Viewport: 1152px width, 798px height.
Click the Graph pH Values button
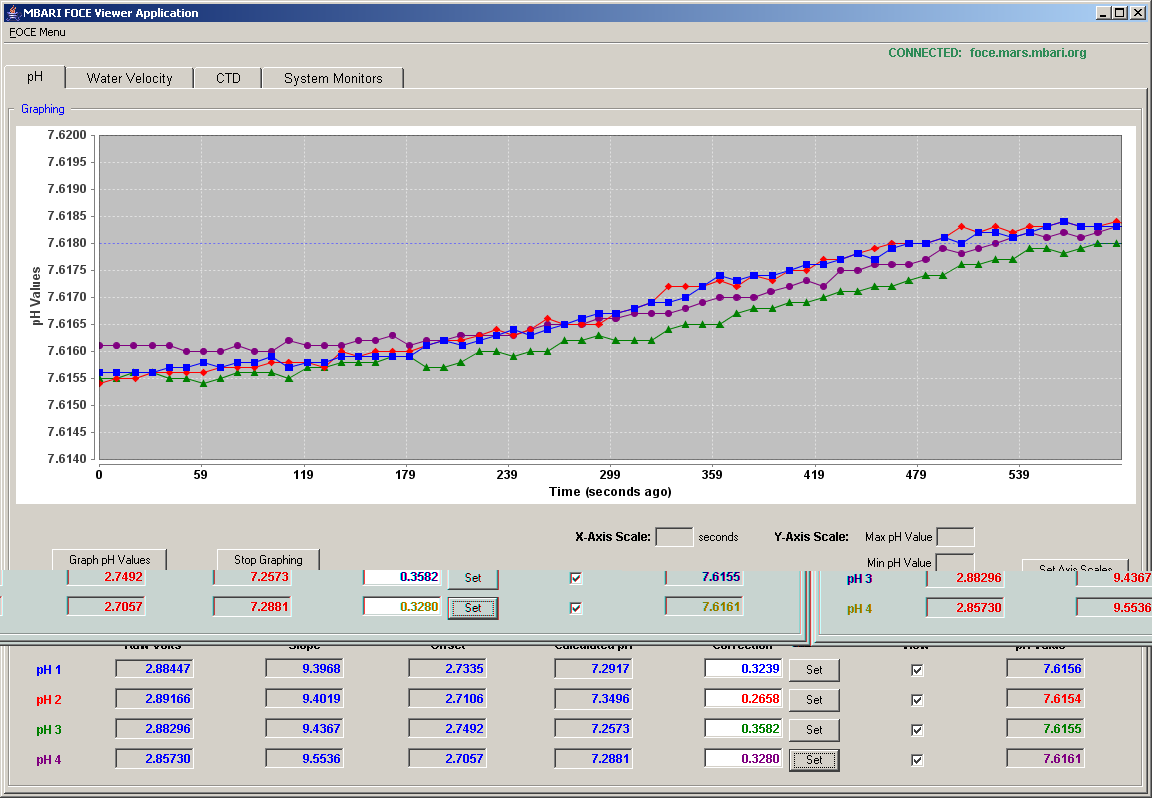click(x=109, y=559)
